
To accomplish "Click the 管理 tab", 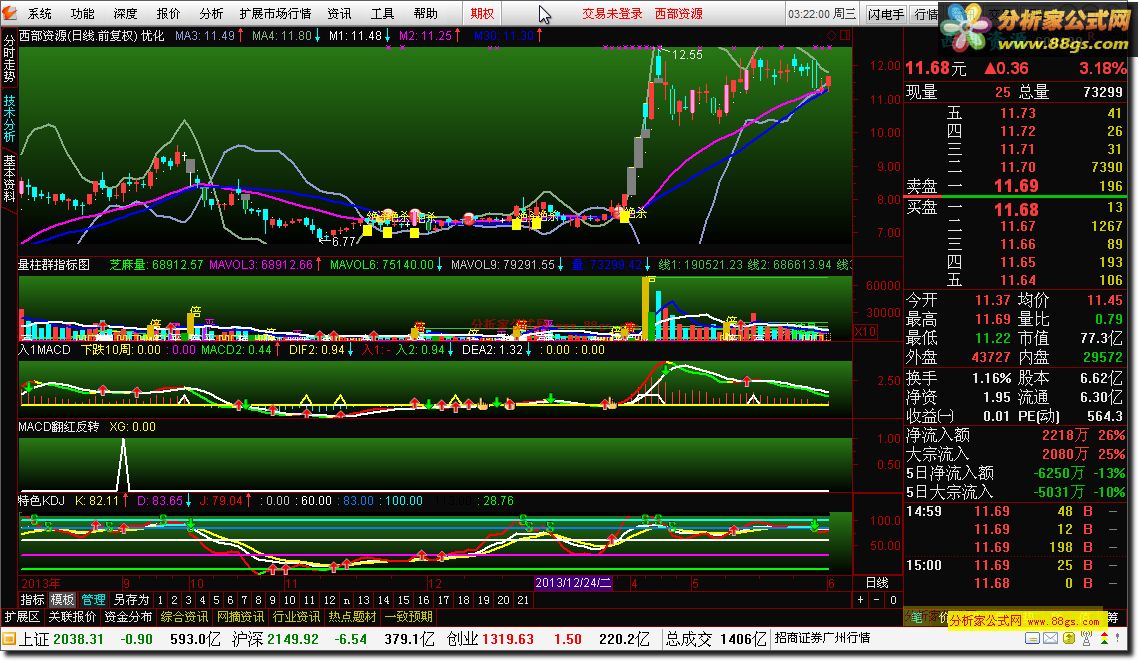I will tap(93, 600).
